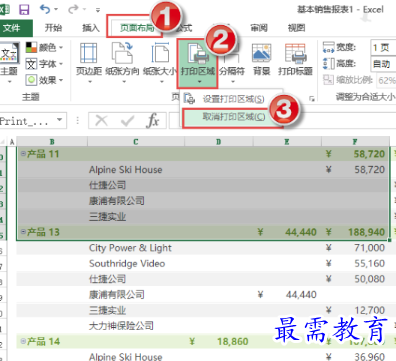Click the value 55,160

click(370, 263)
